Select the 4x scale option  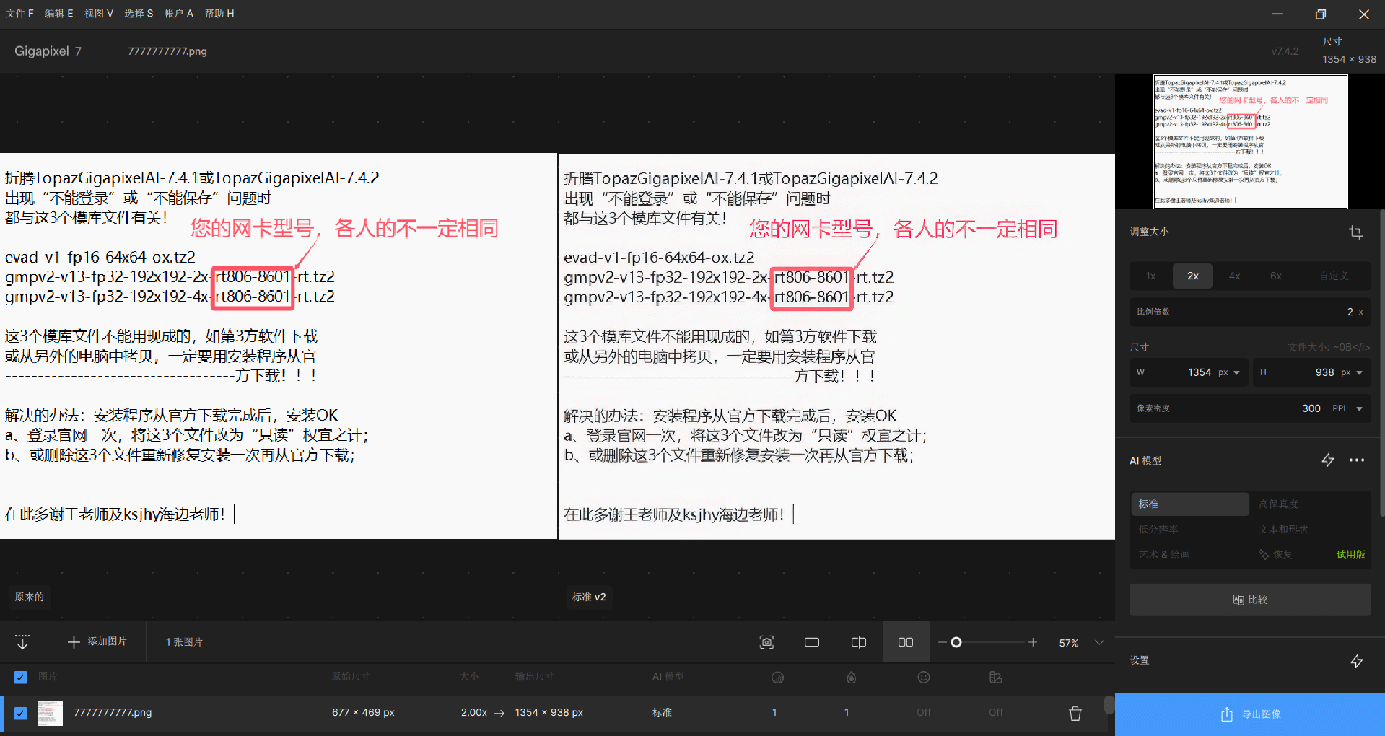click(x=1234, y=275)
